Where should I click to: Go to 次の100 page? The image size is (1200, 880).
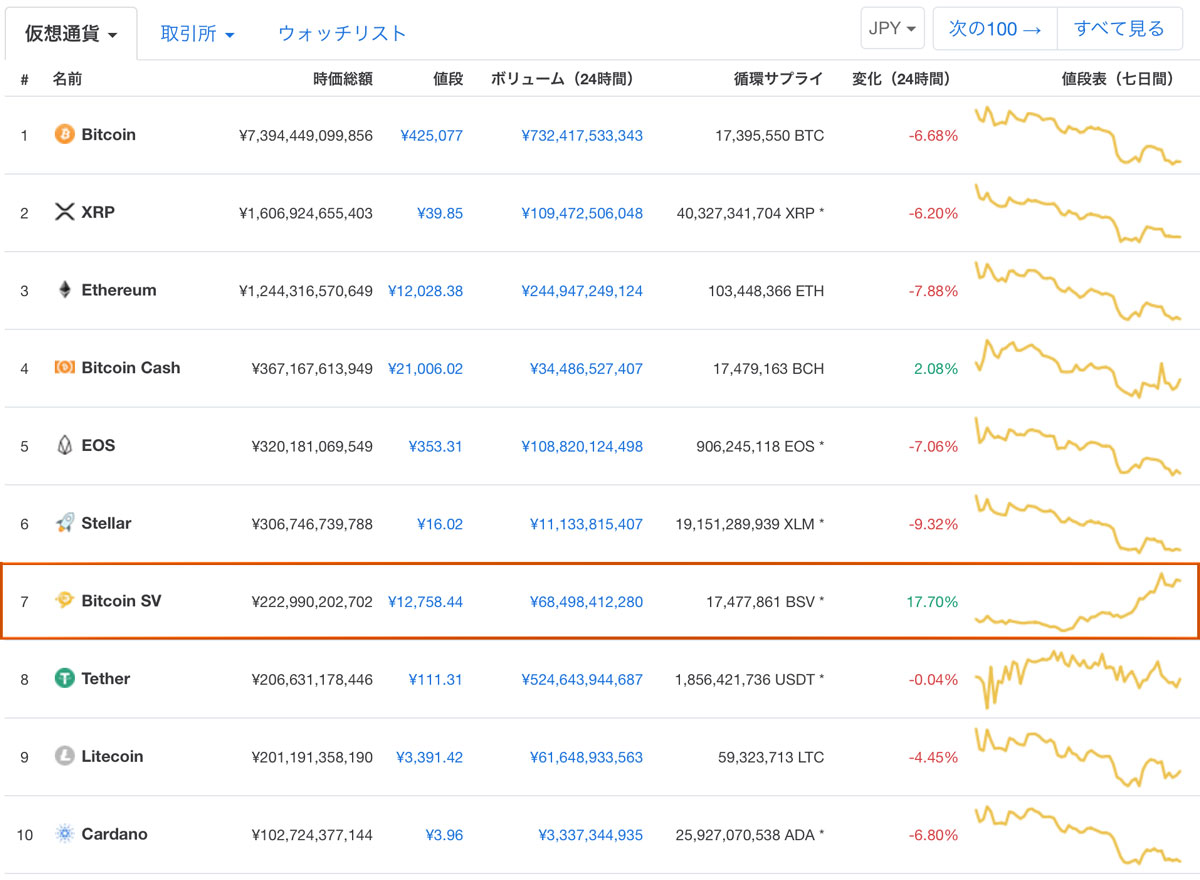[995, 29]
